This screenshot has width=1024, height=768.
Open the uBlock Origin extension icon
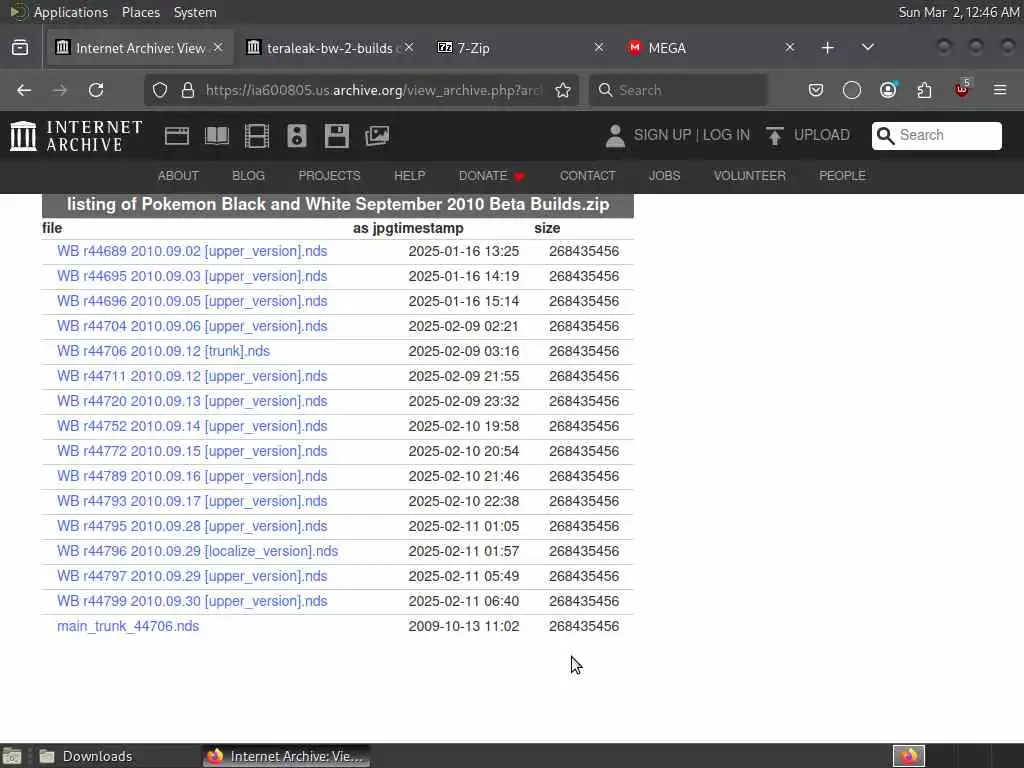coord(962,89)
